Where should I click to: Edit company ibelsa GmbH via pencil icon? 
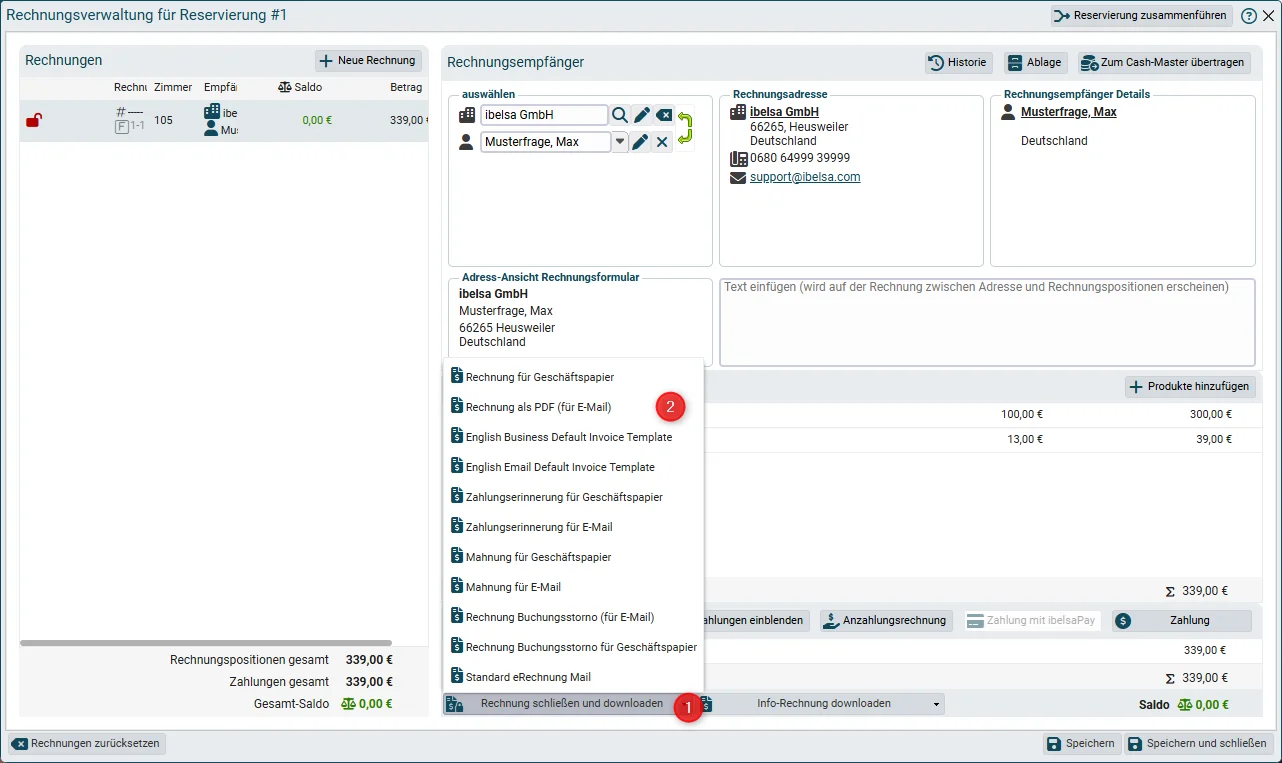(x=642, y=115)
